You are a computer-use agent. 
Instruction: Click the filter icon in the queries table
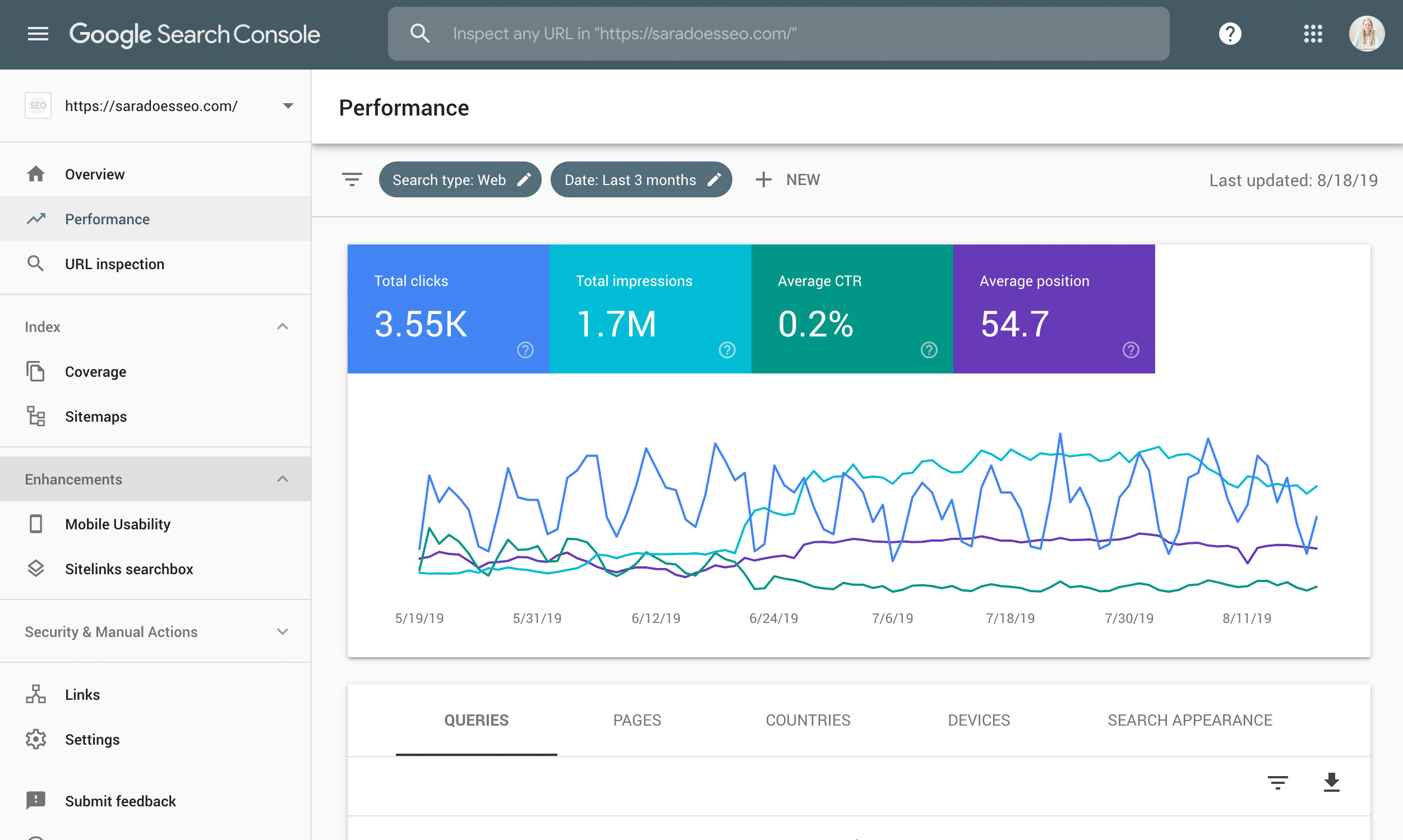pyautogui.click(x=1278, y=782)
